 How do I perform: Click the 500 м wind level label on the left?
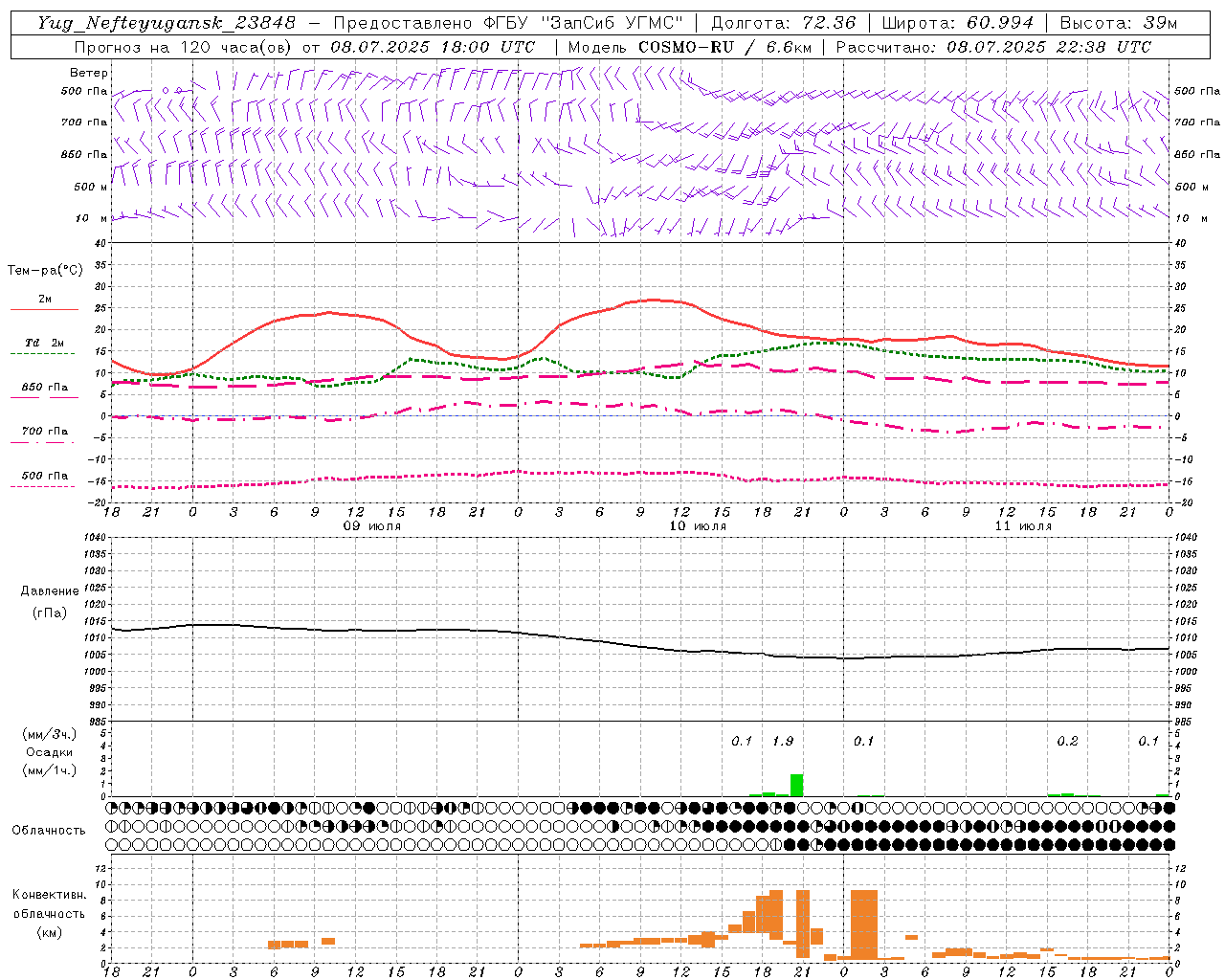(91, 187)
